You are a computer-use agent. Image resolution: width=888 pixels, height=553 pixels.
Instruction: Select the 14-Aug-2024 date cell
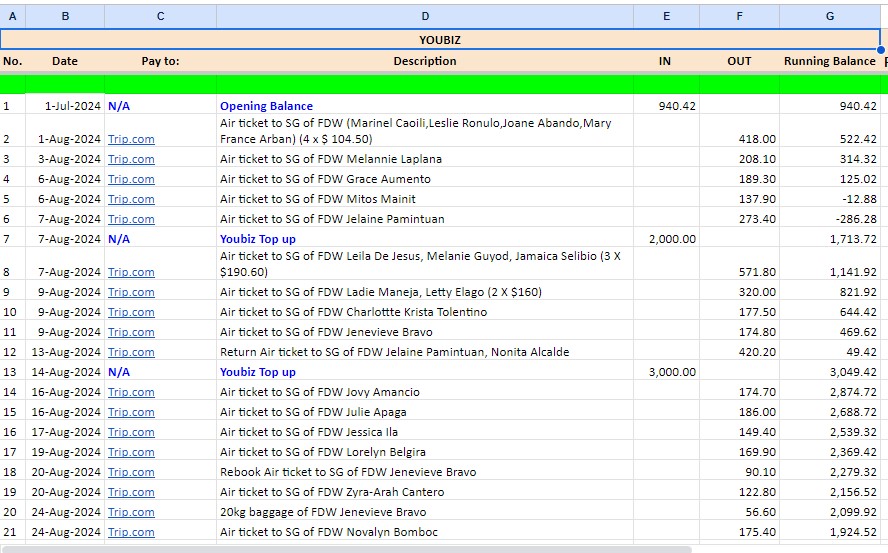(65, 372)
